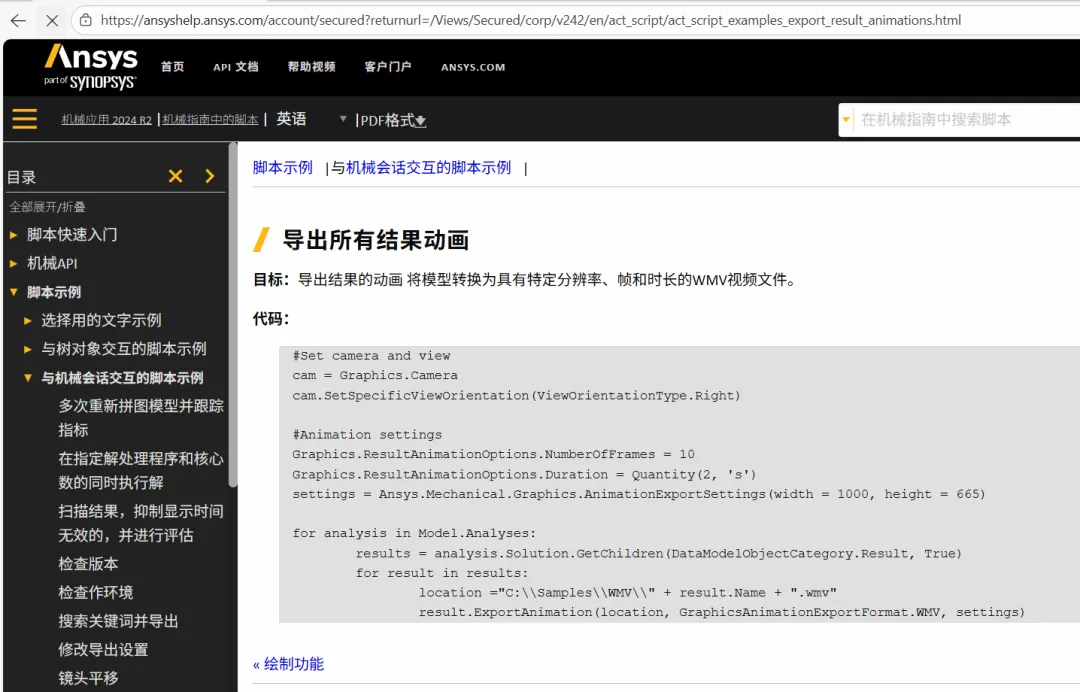Open the 机械API tree entry

52,264
